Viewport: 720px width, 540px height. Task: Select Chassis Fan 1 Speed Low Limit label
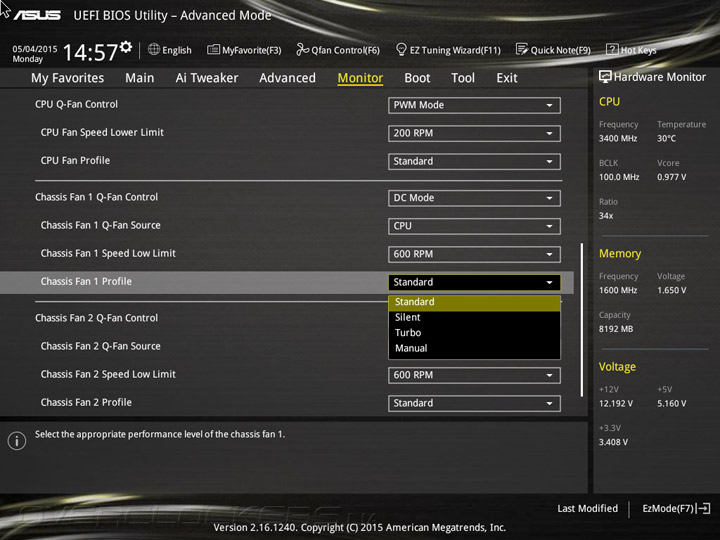tap(108, 253)
